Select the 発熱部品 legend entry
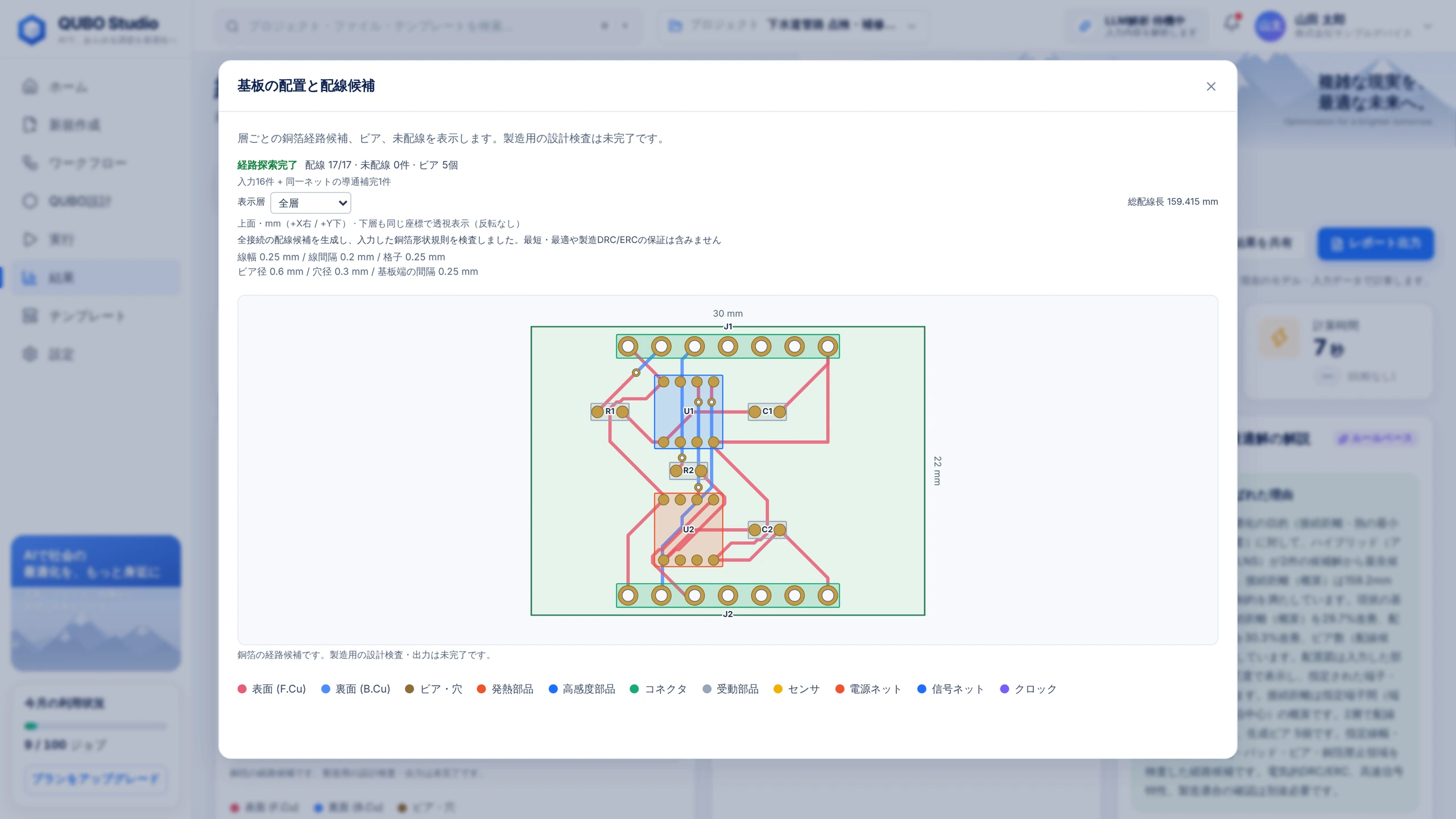1456x819 pixels. [x=505, y=689]
